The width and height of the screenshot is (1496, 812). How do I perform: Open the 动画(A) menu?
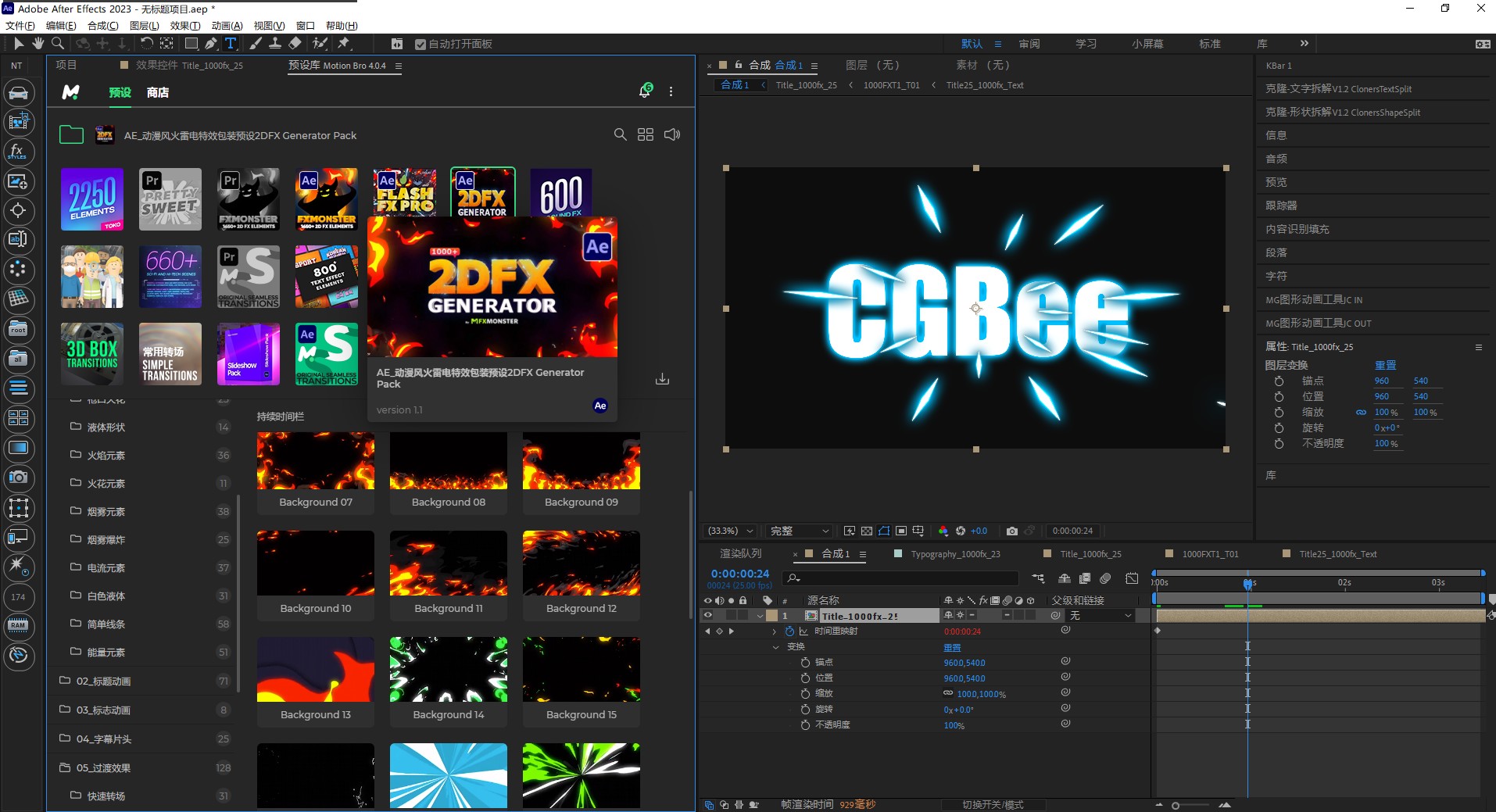[227, 25]
